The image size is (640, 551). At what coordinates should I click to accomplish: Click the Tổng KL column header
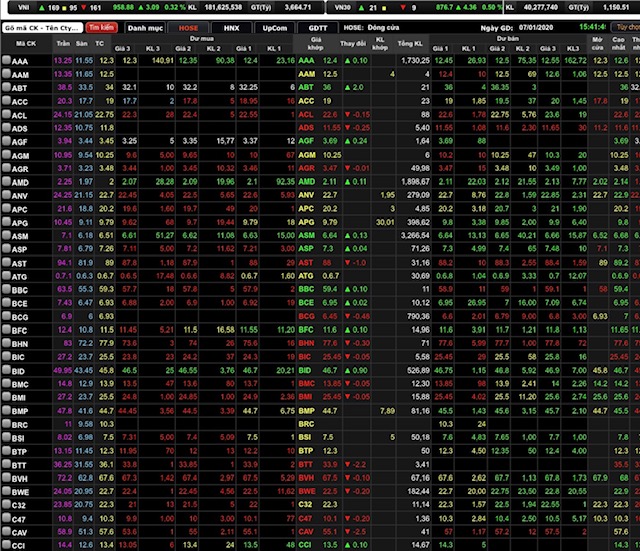coord(410,44)
